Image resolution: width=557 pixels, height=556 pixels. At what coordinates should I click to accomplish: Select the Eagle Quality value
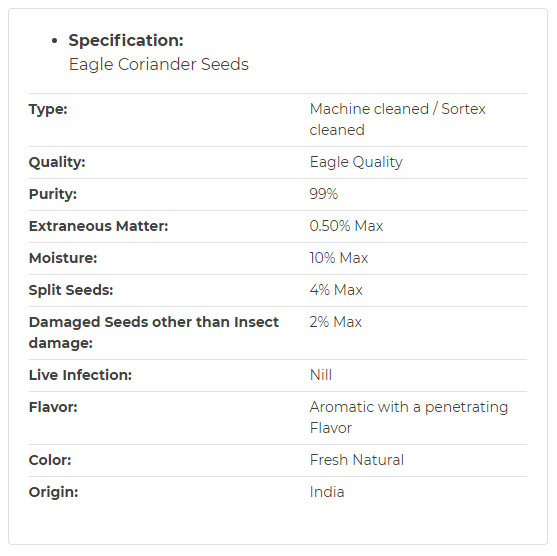(x=356, y=162)
